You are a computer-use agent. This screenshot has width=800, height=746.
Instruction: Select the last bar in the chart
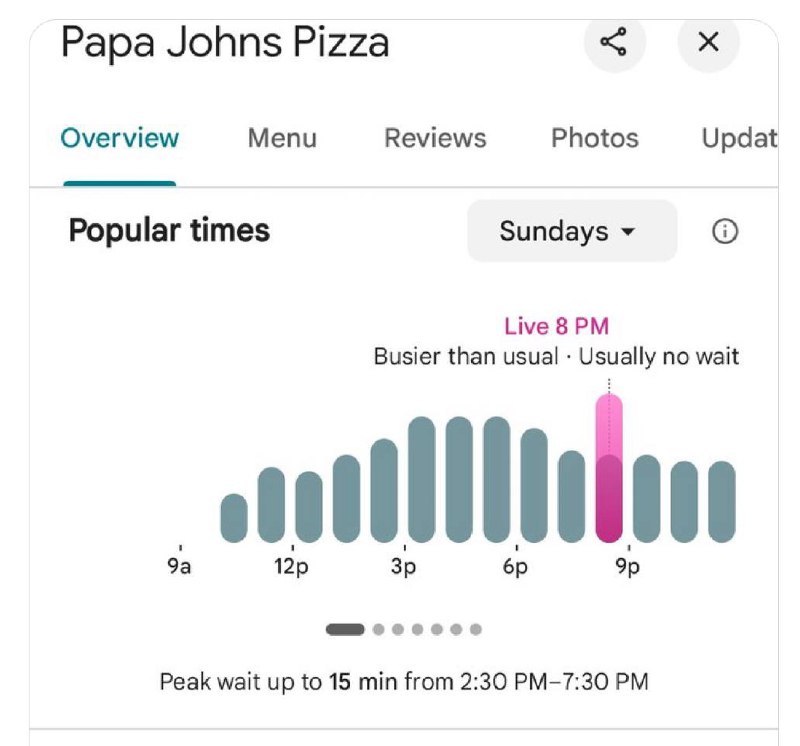point(722,502)
